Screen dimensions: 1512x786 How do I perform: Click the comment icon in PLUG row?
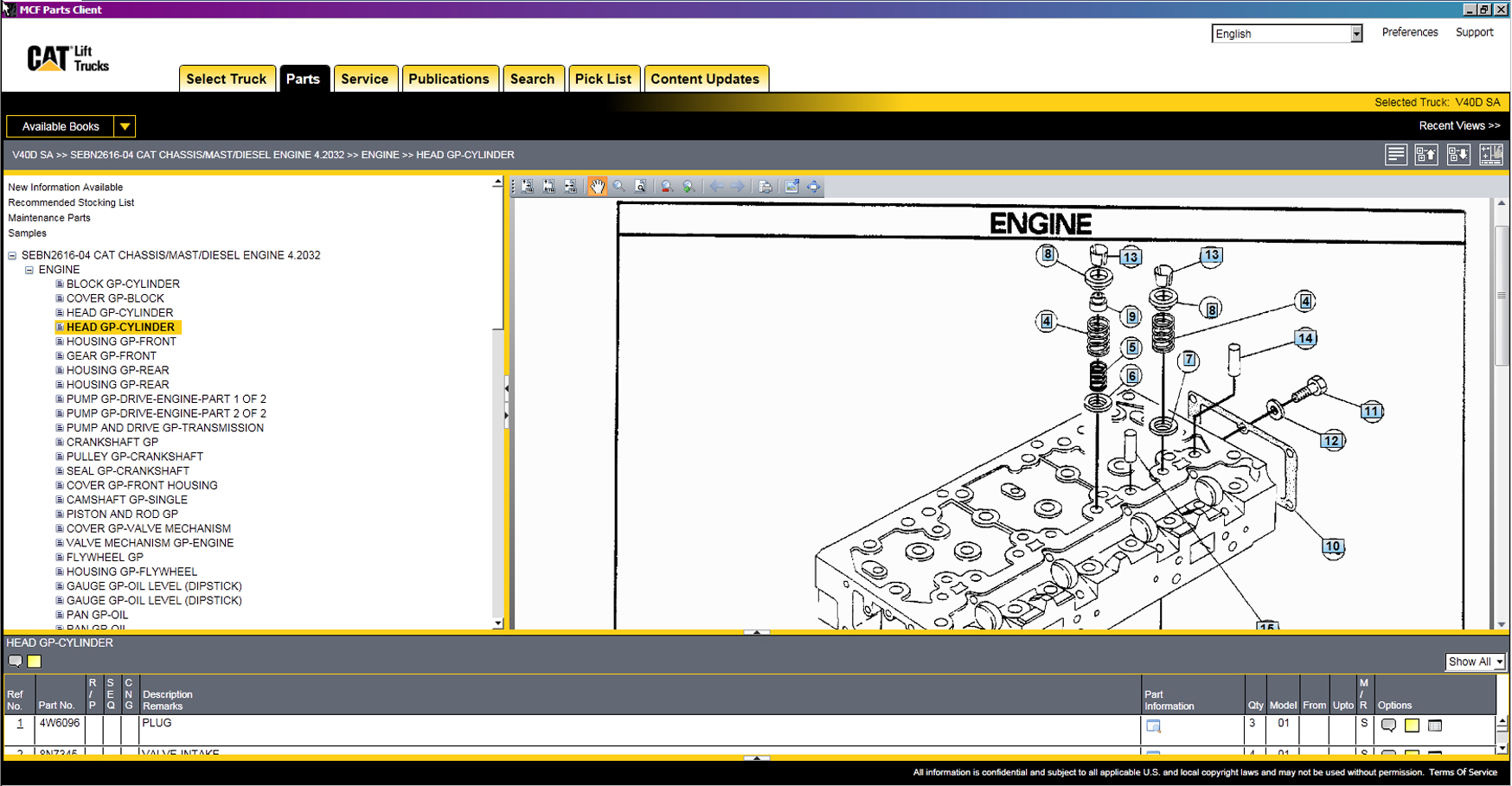pyautogui.click(x=1388, y=725)
